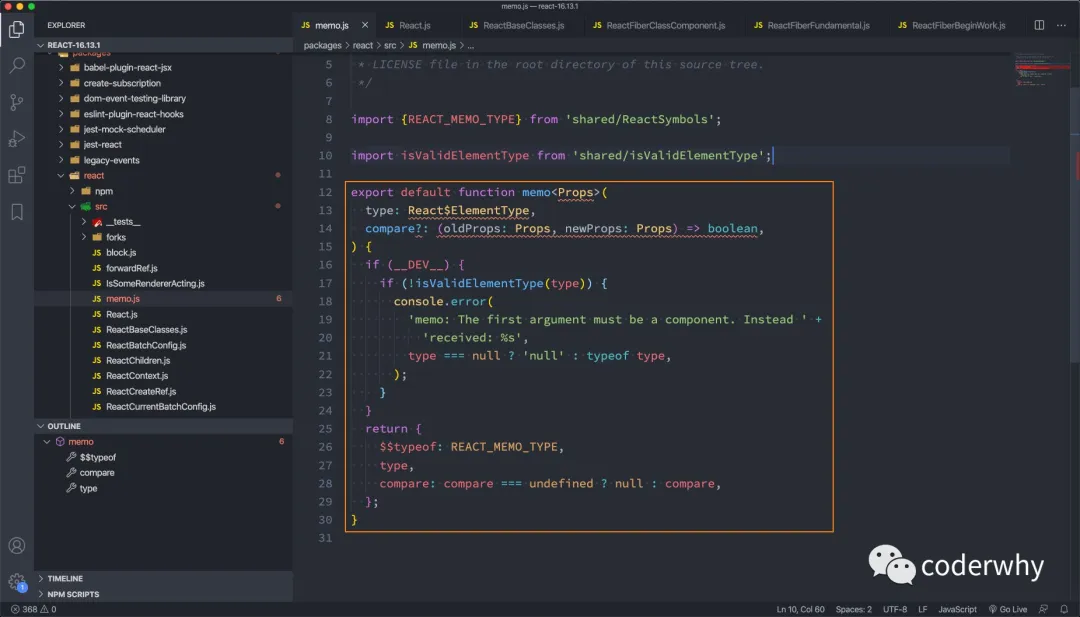Viewport: 1080px width, 617px height.
Task: Jump to compare in the Outline
Action: [x=163, y=472]
